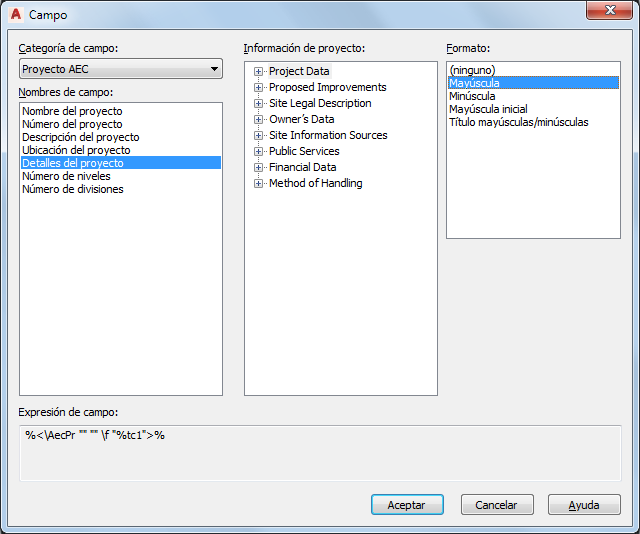Expand the Financial Data tree node

click(x=258, y=168)
